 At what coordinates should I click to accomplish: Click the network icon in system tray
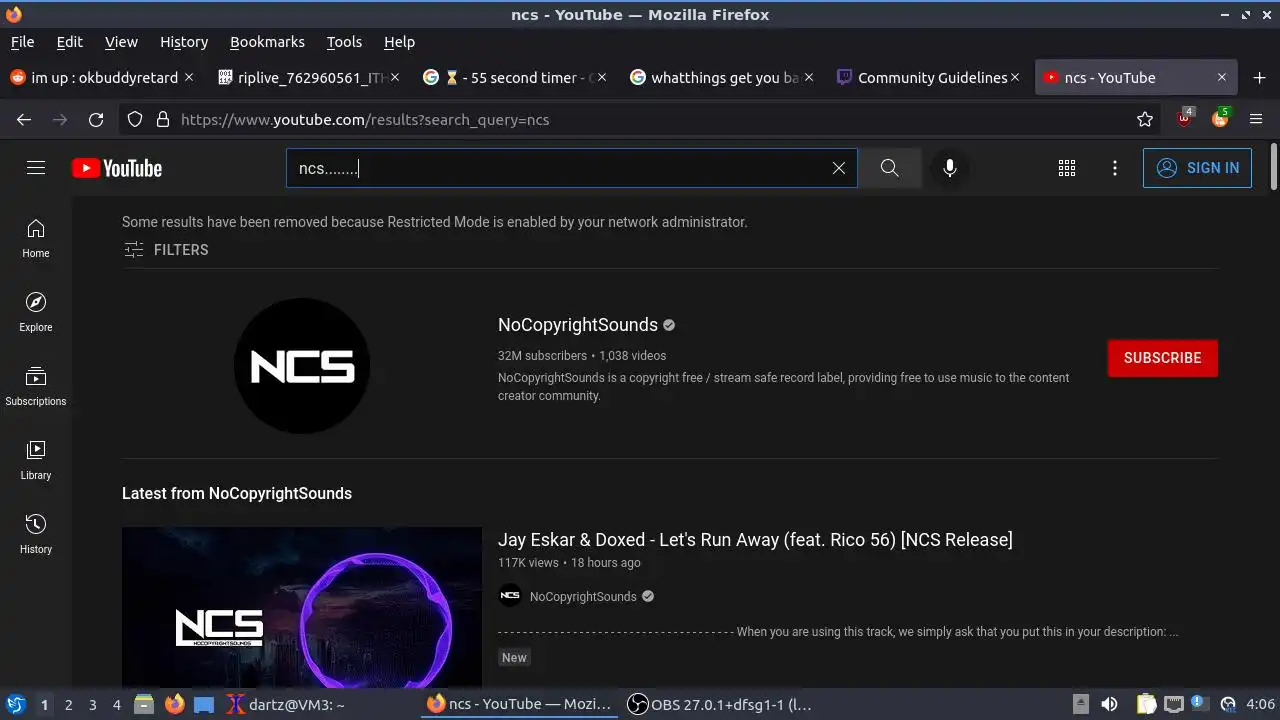1174,704
